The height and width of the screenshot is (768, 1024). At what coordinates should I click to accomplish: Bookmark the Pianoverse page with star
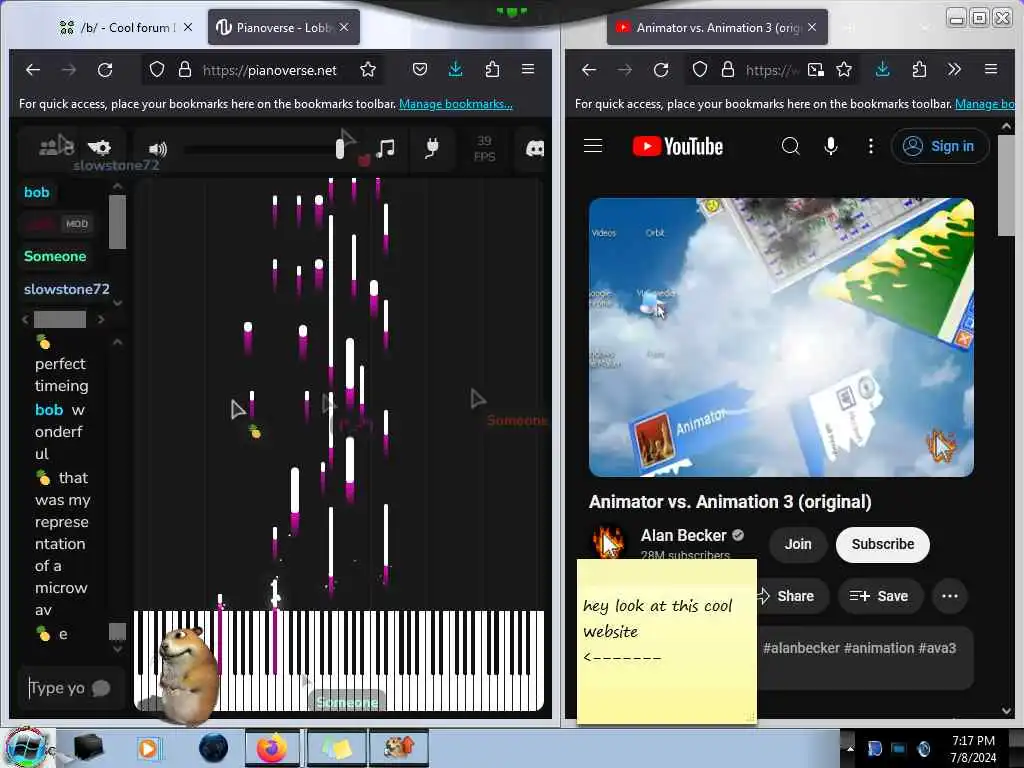point(368,70)
